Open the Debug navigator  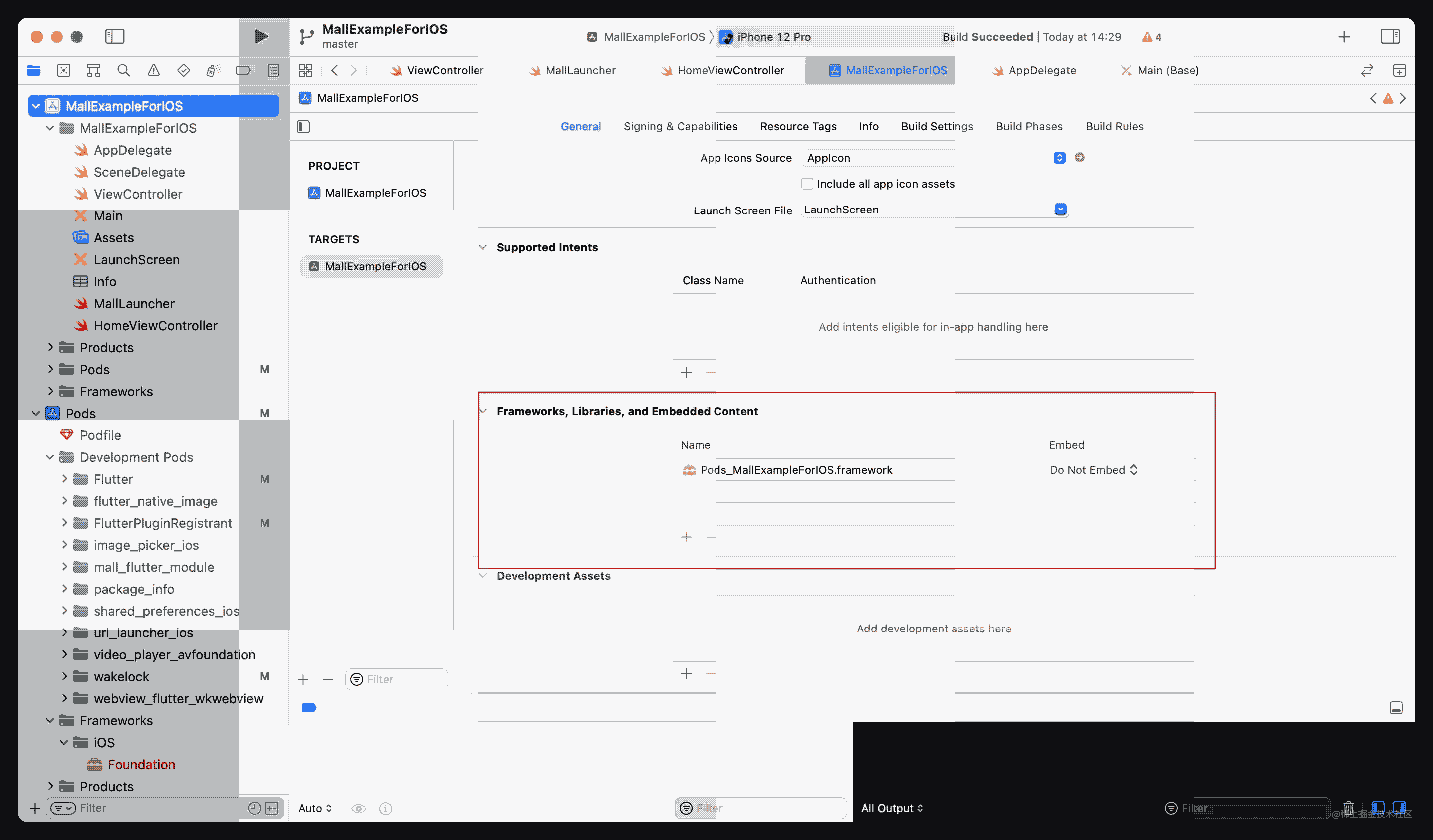[x=213, y=70]
